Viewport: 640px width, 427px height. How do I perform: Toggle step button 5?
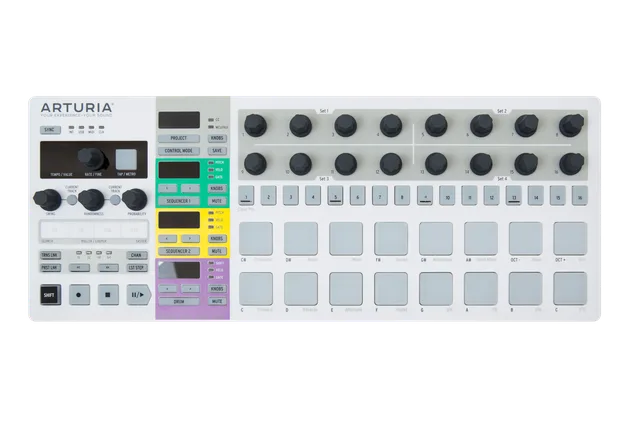[336, 196]
